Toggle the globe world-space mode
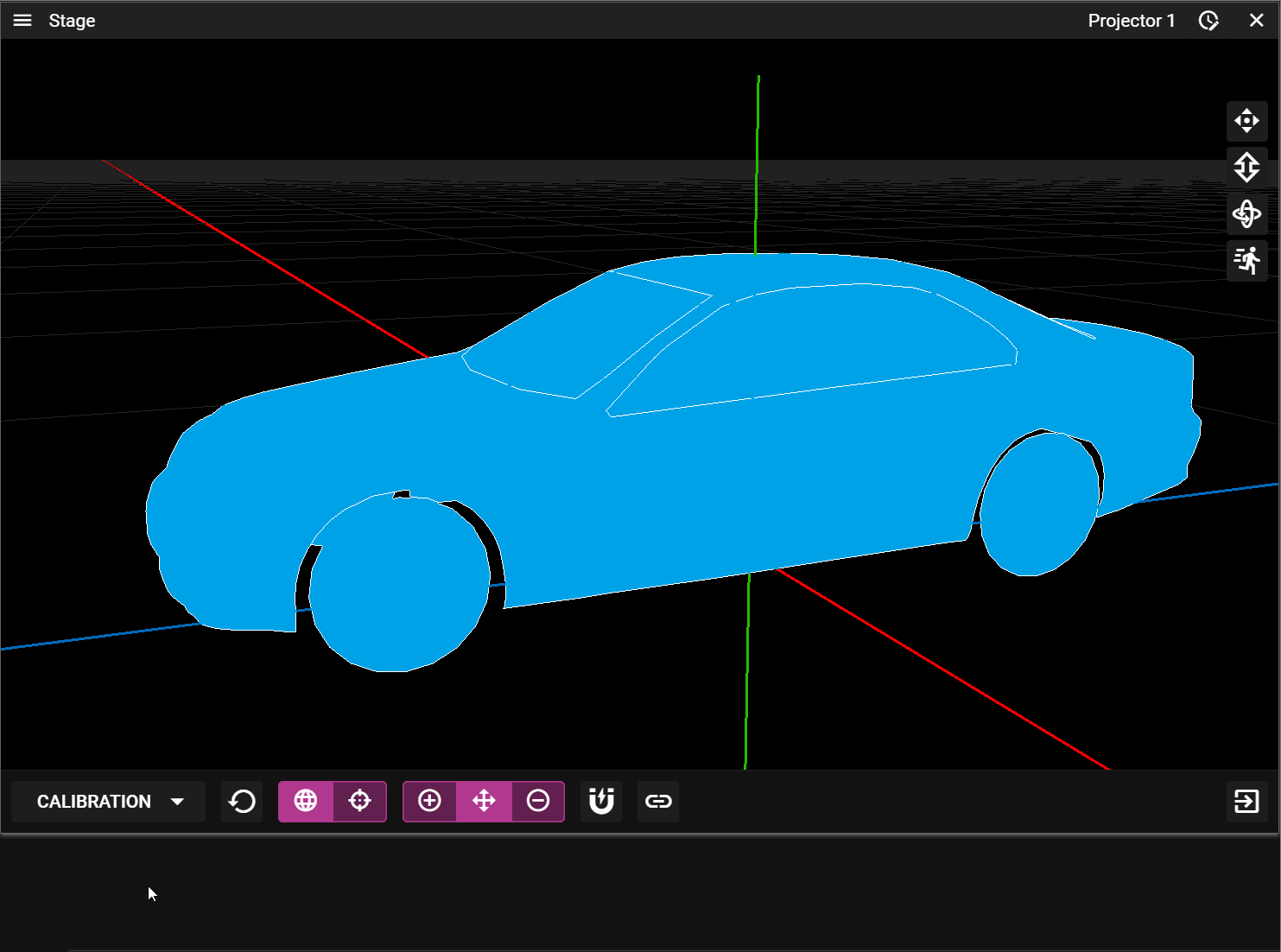Image resolution: width=1281 pixels, height=952 pixels. (x=306, y=802)
